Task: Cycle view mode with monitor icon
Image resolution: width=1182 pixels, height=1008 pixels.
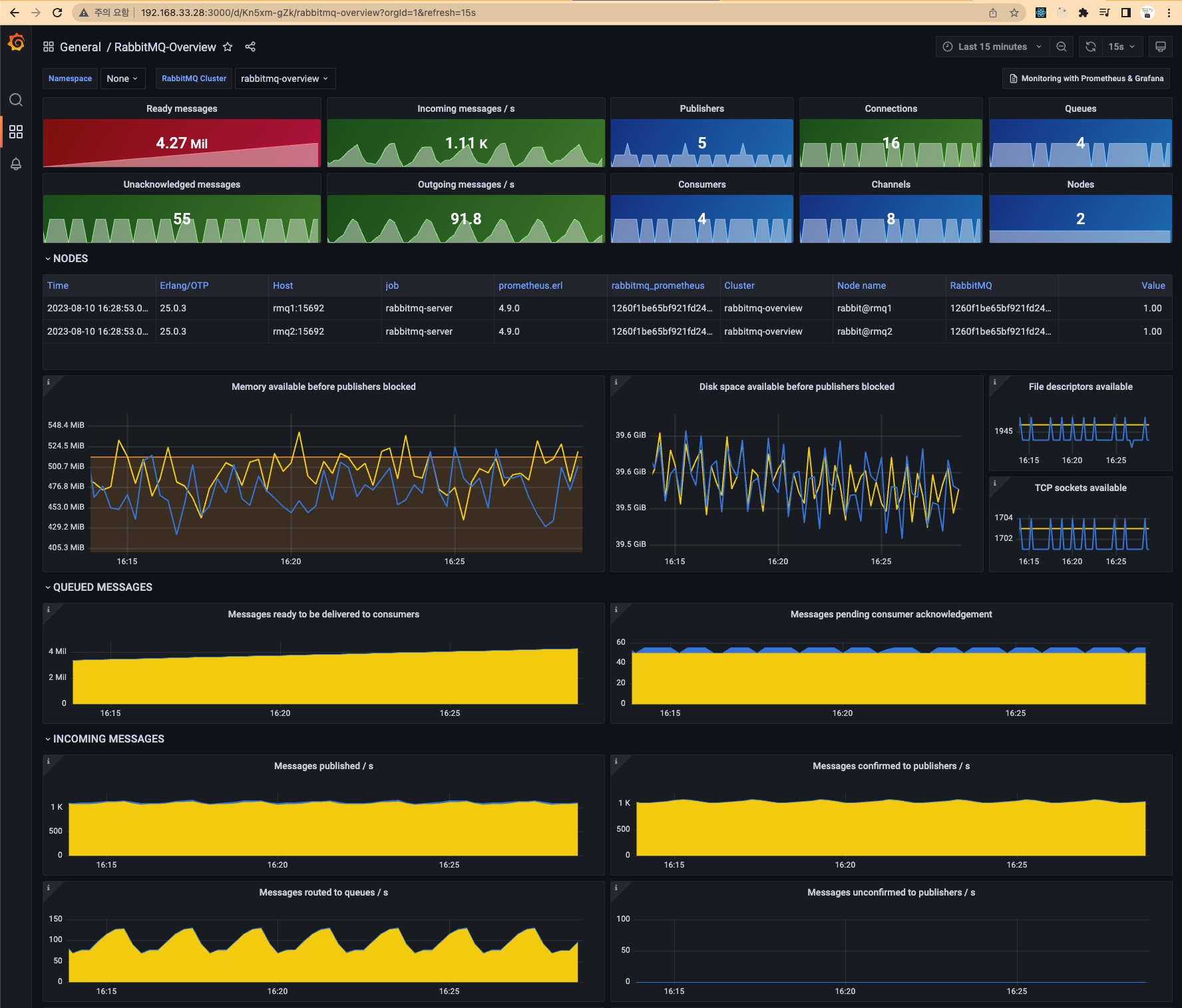Action: point(1160,47)
